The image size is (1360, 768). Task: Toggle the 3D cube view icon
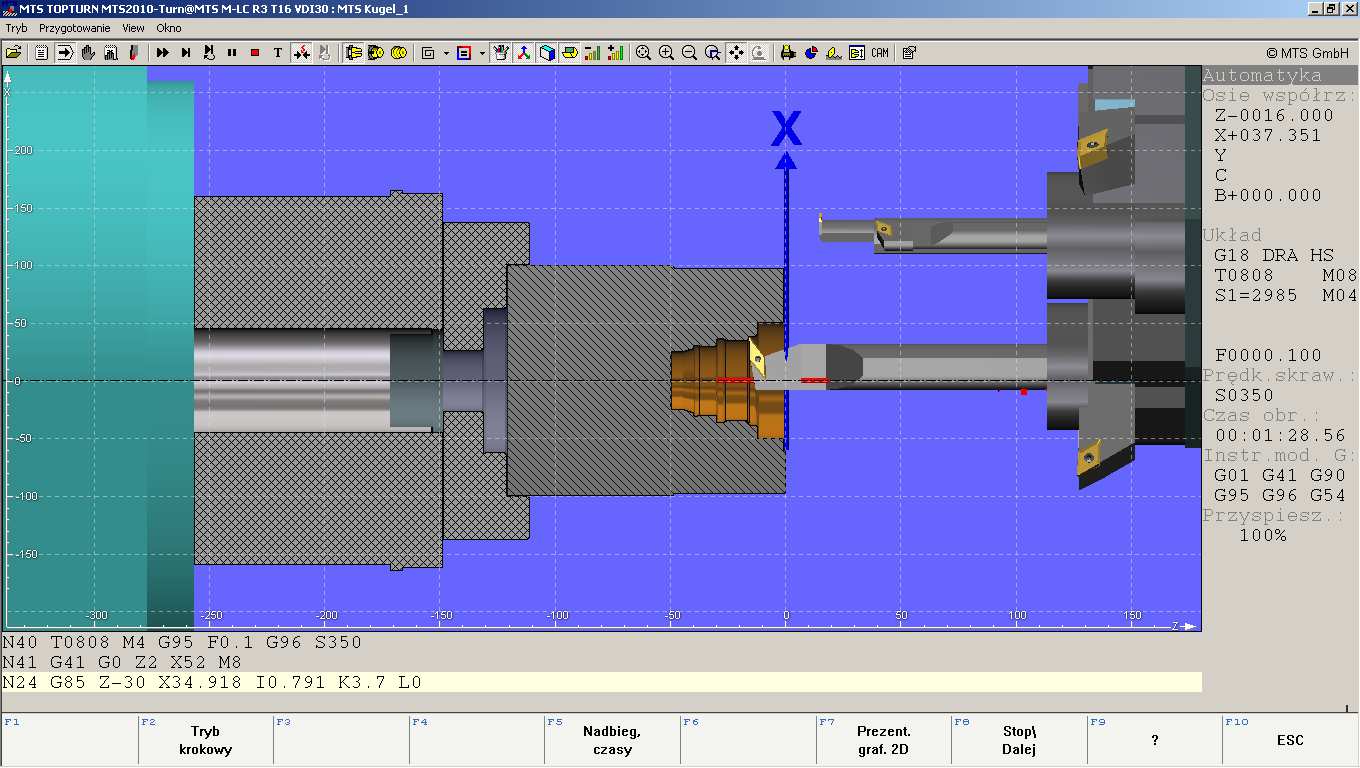[547, 52]
